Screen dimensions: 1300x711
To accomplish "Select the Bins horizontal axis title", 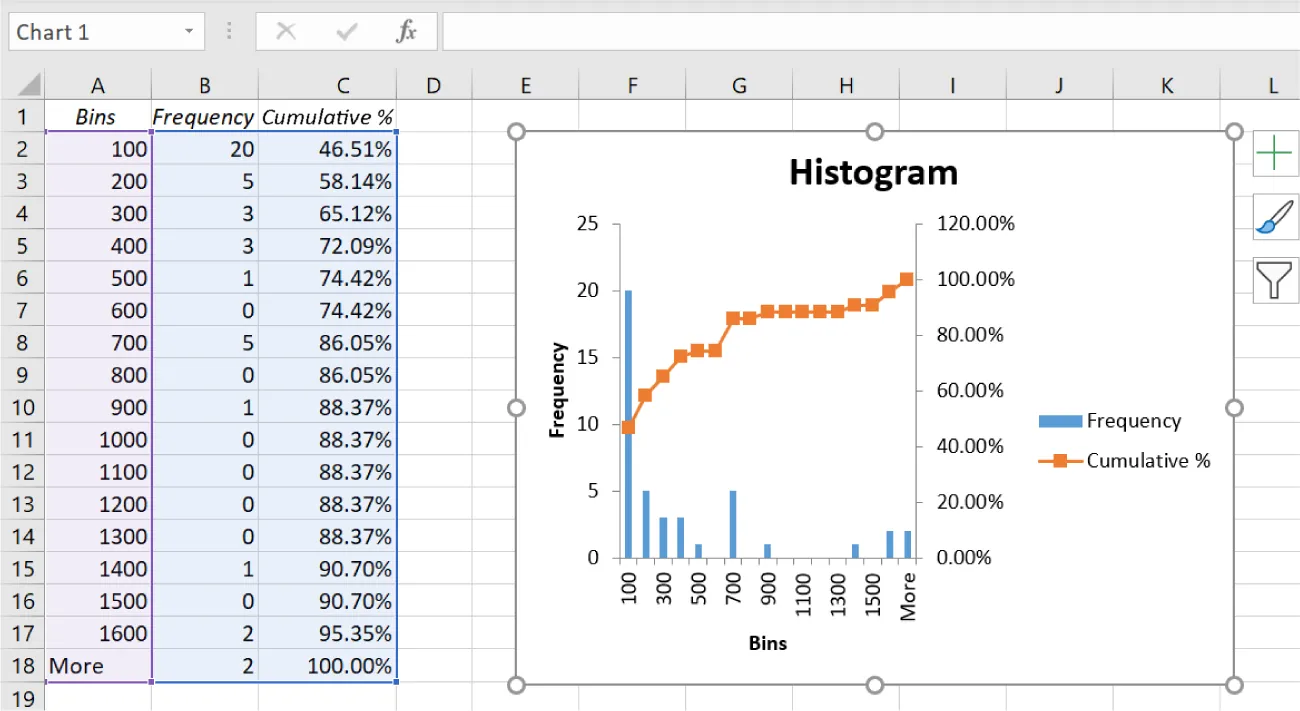I will coord(766,643).
